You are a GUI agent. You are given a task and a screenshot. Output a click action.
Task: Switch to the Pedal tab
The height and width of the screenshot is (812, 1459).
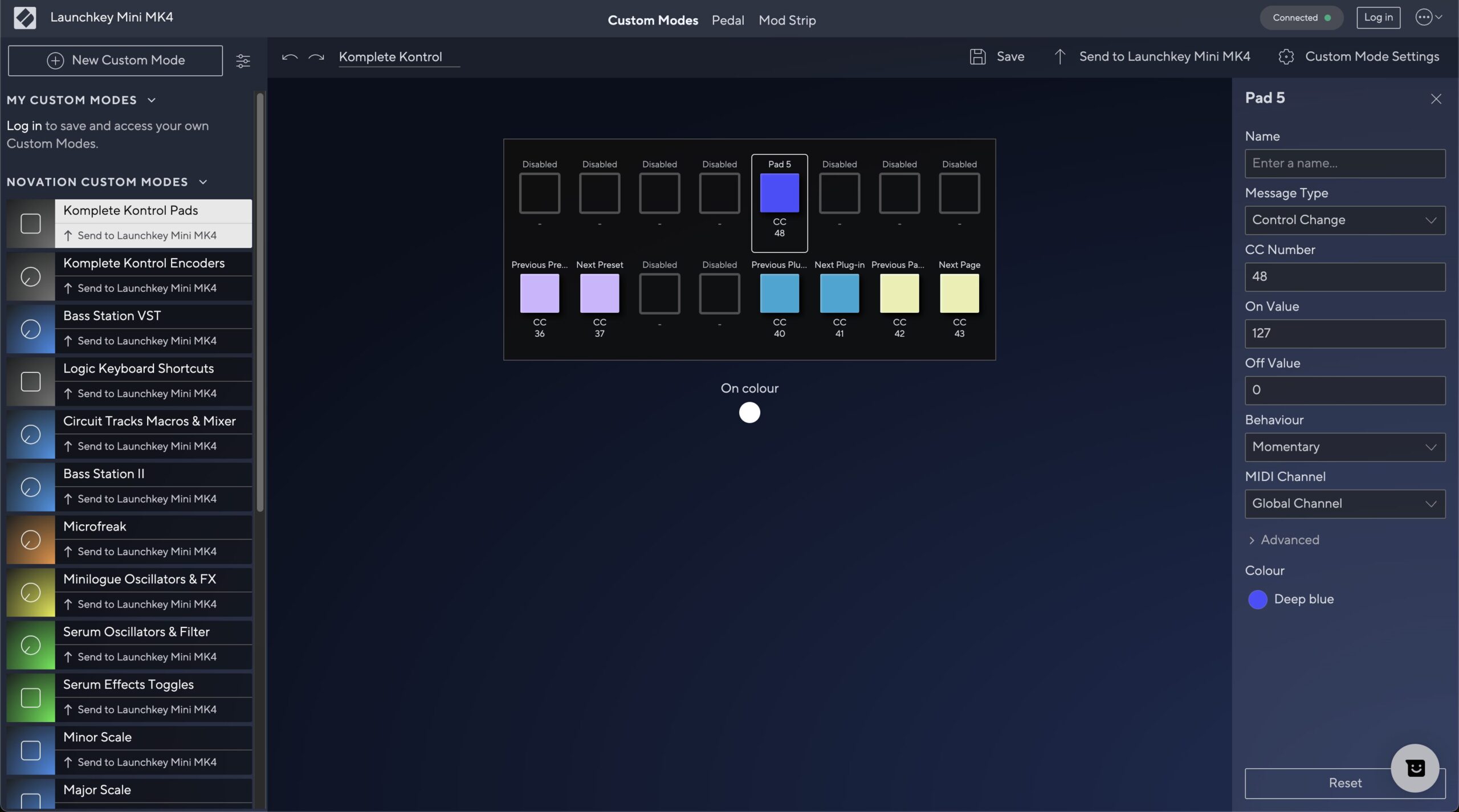tap(727, 21)
